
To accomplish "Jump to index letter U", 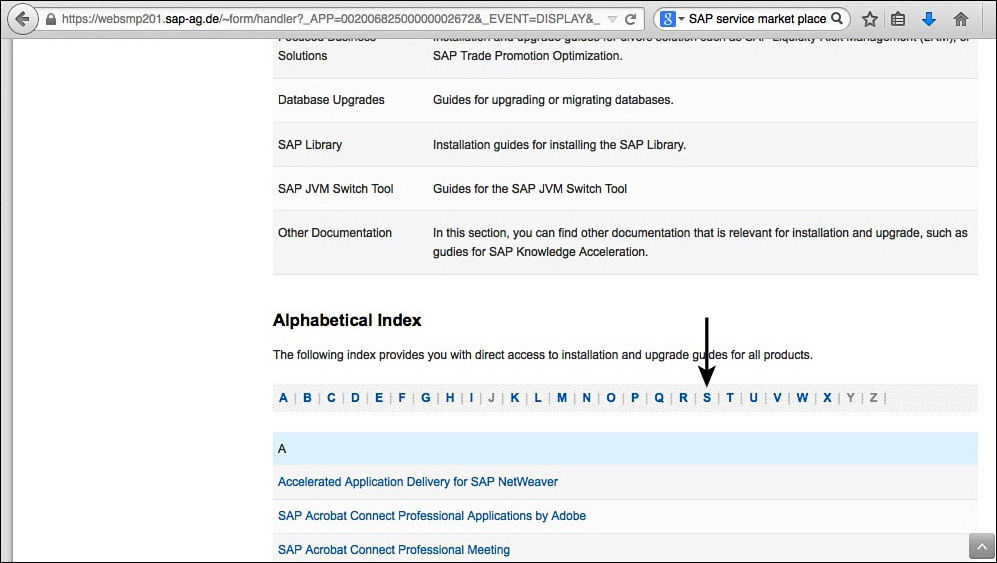I will tap(753, 398).
